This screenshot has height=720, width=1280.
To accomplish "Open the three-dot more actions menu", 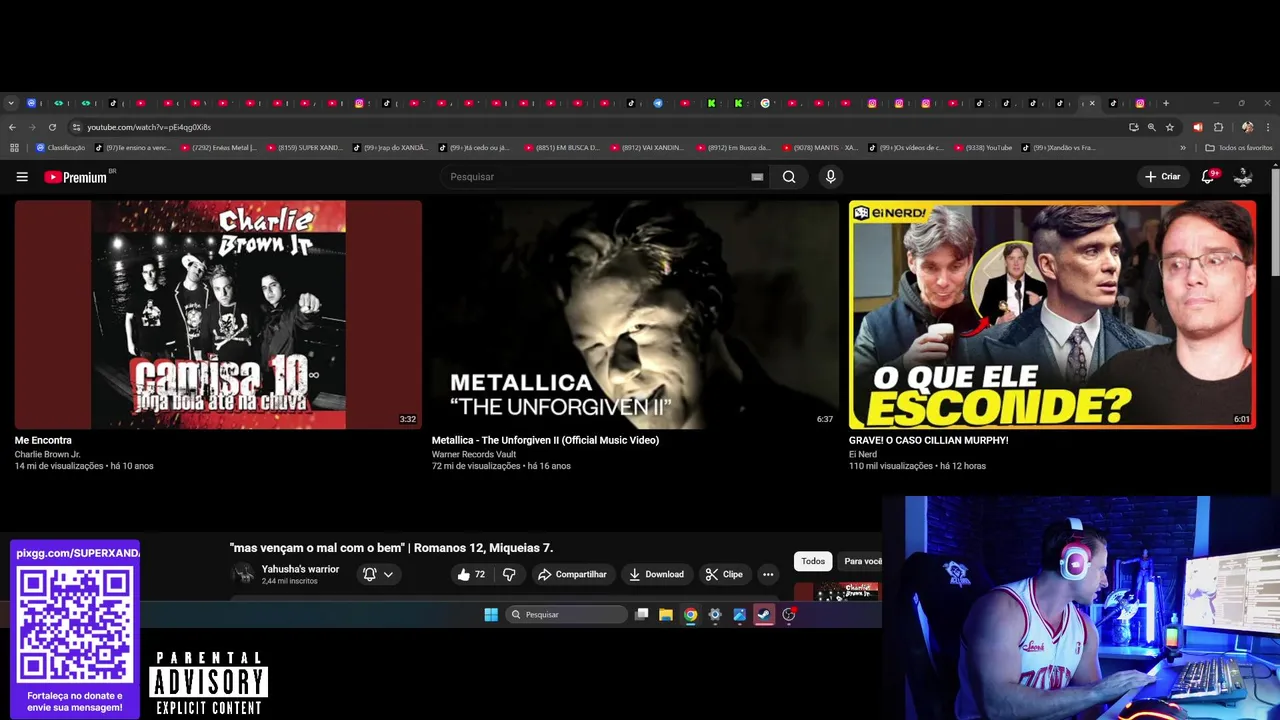I will pos(768,574).
